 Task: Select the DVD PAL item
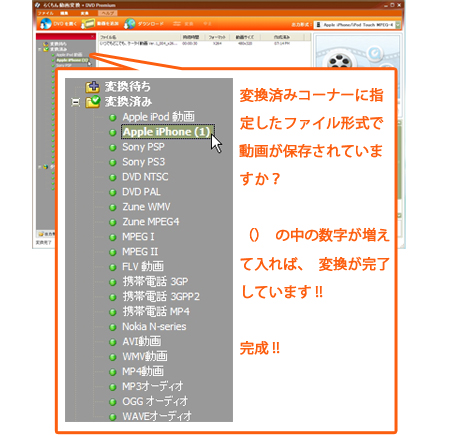(141, 192)
